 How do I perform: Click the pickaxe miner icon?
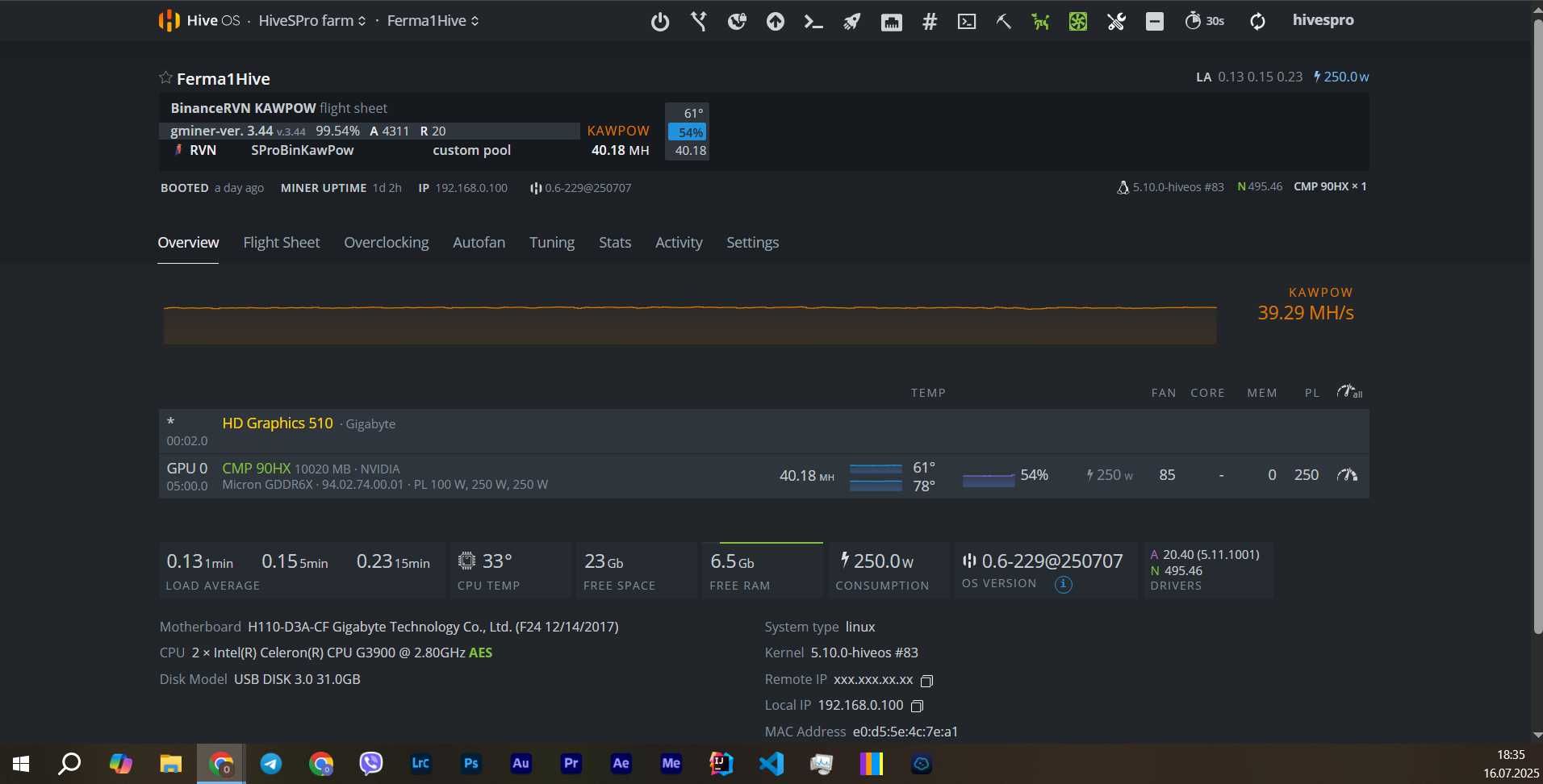[1004, 22]
